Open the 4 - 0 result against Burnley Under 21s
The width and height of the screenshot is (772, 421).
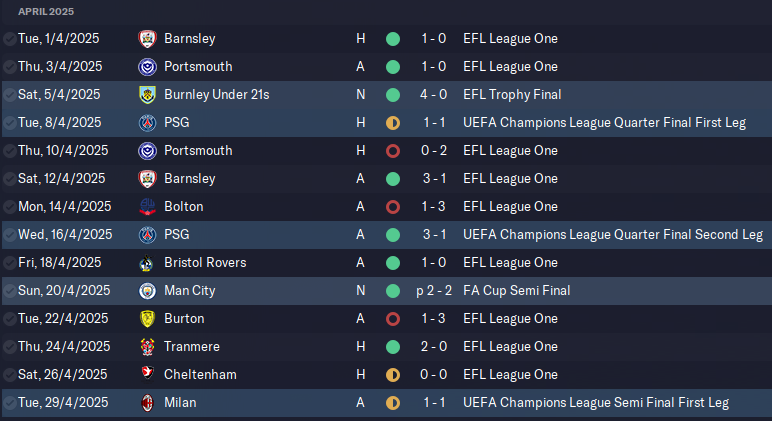click(433, 95)
